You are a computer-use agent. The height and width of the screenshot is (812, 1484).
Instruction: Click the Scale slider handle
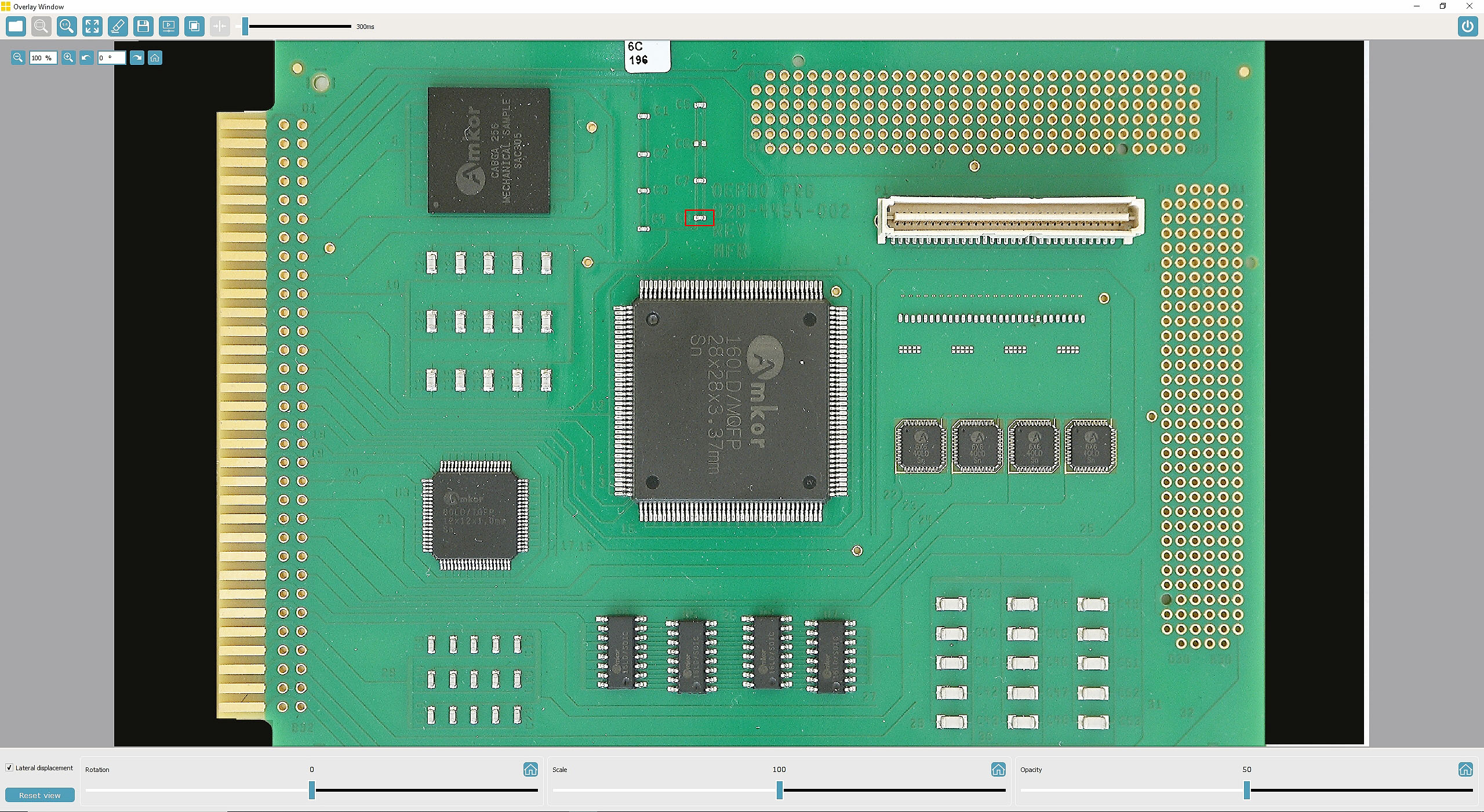click(780, 790)
